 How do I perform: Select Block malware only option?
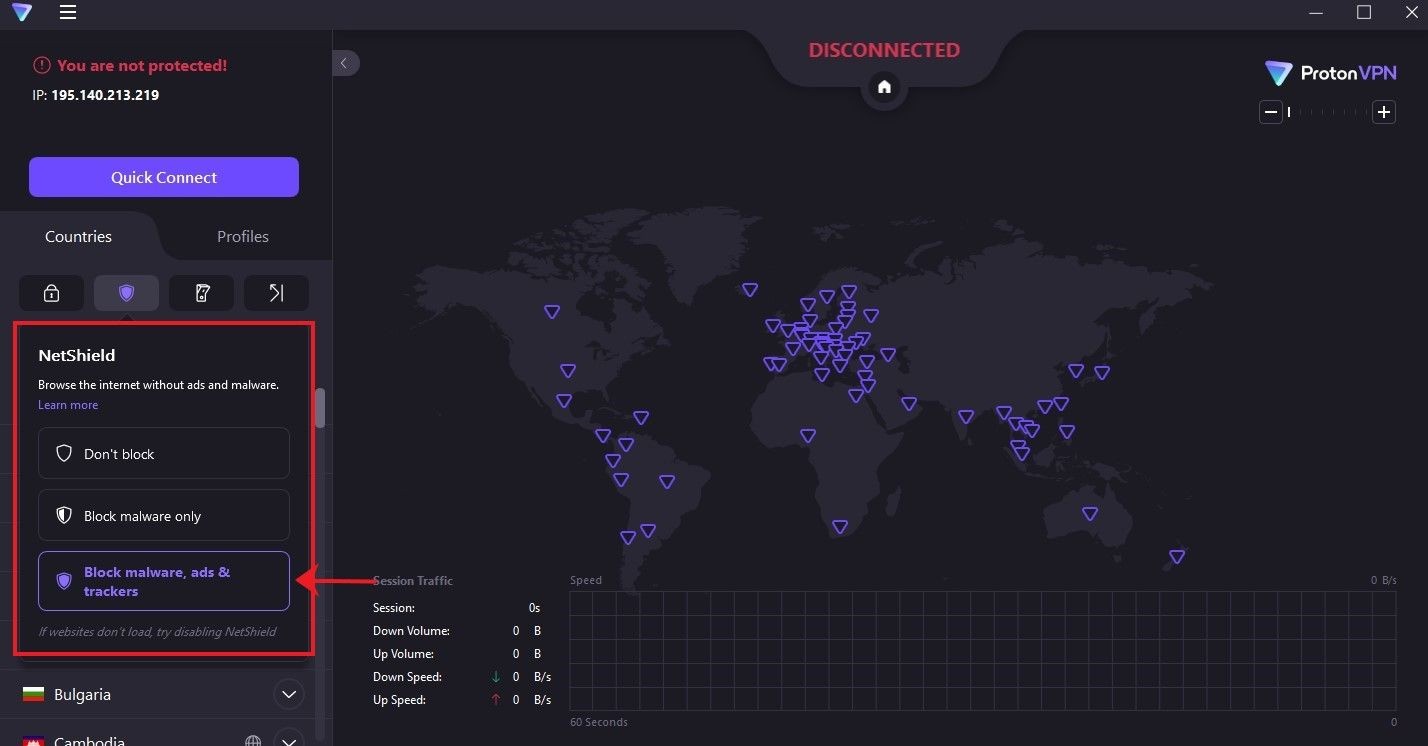[164, 515]
